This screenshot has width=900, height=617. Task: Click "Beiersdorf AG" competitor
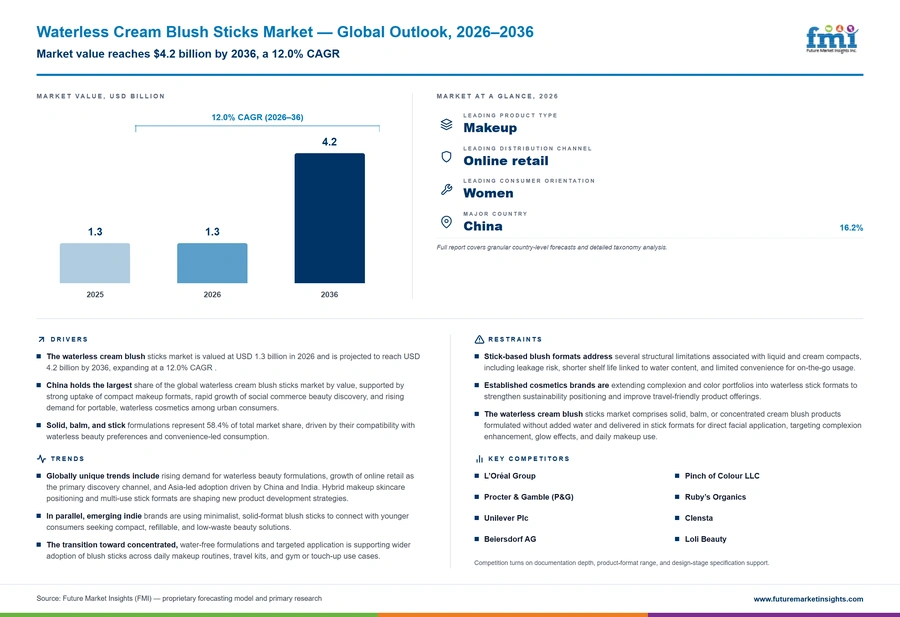point(510,539)
